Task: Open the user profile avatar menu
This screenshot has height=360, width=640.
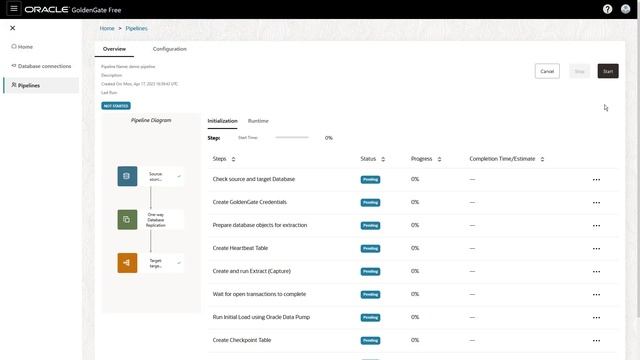Action: (625, 9)
